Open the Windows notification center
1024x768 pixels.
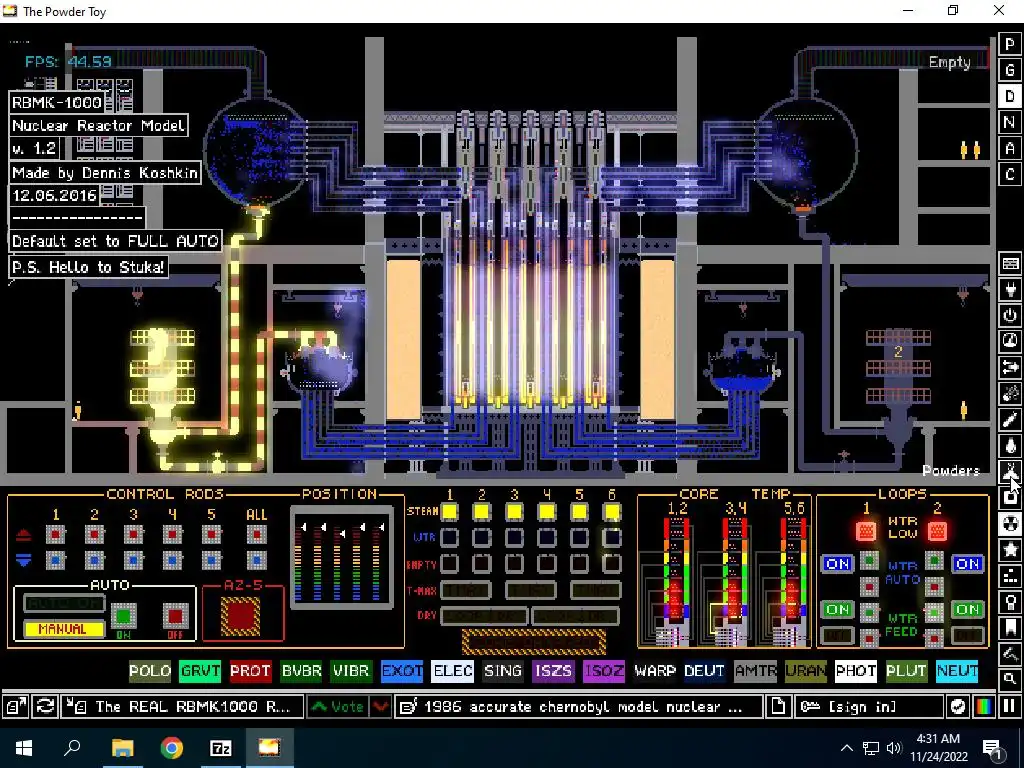tap(993, 748)
